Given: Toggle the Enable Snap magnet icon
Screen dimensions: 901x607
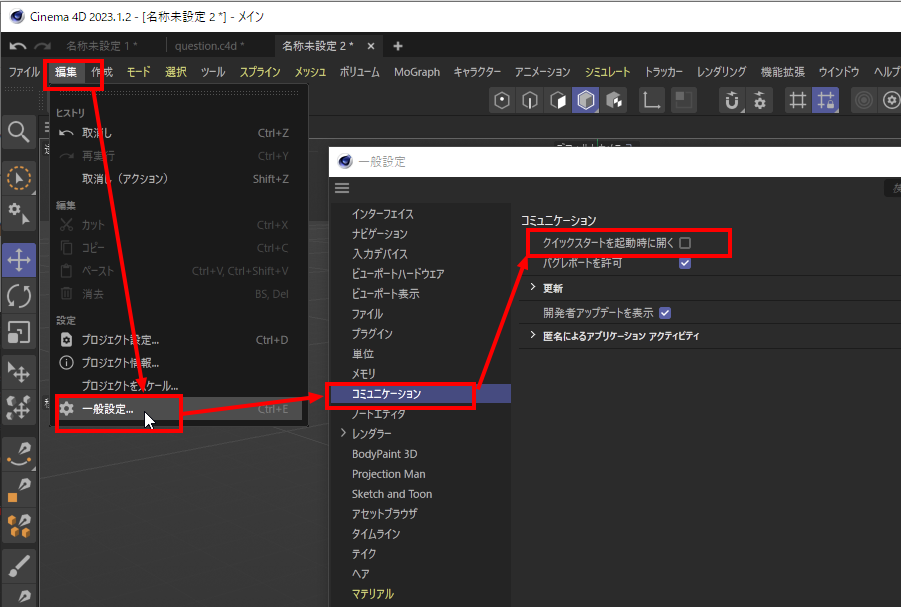Looking at the screenshot, I should click(731, 101).
